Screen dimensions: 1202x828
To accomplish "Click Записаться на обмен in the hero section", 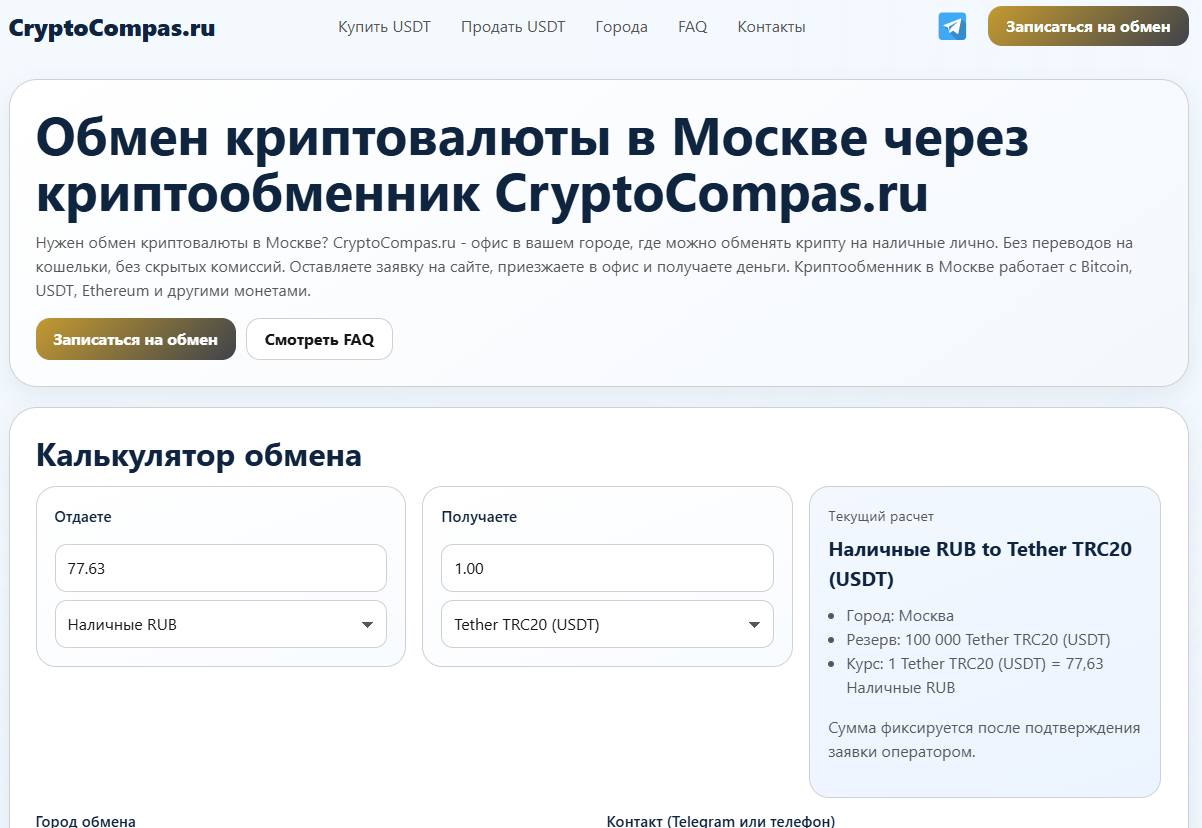I will click(136, 339).
